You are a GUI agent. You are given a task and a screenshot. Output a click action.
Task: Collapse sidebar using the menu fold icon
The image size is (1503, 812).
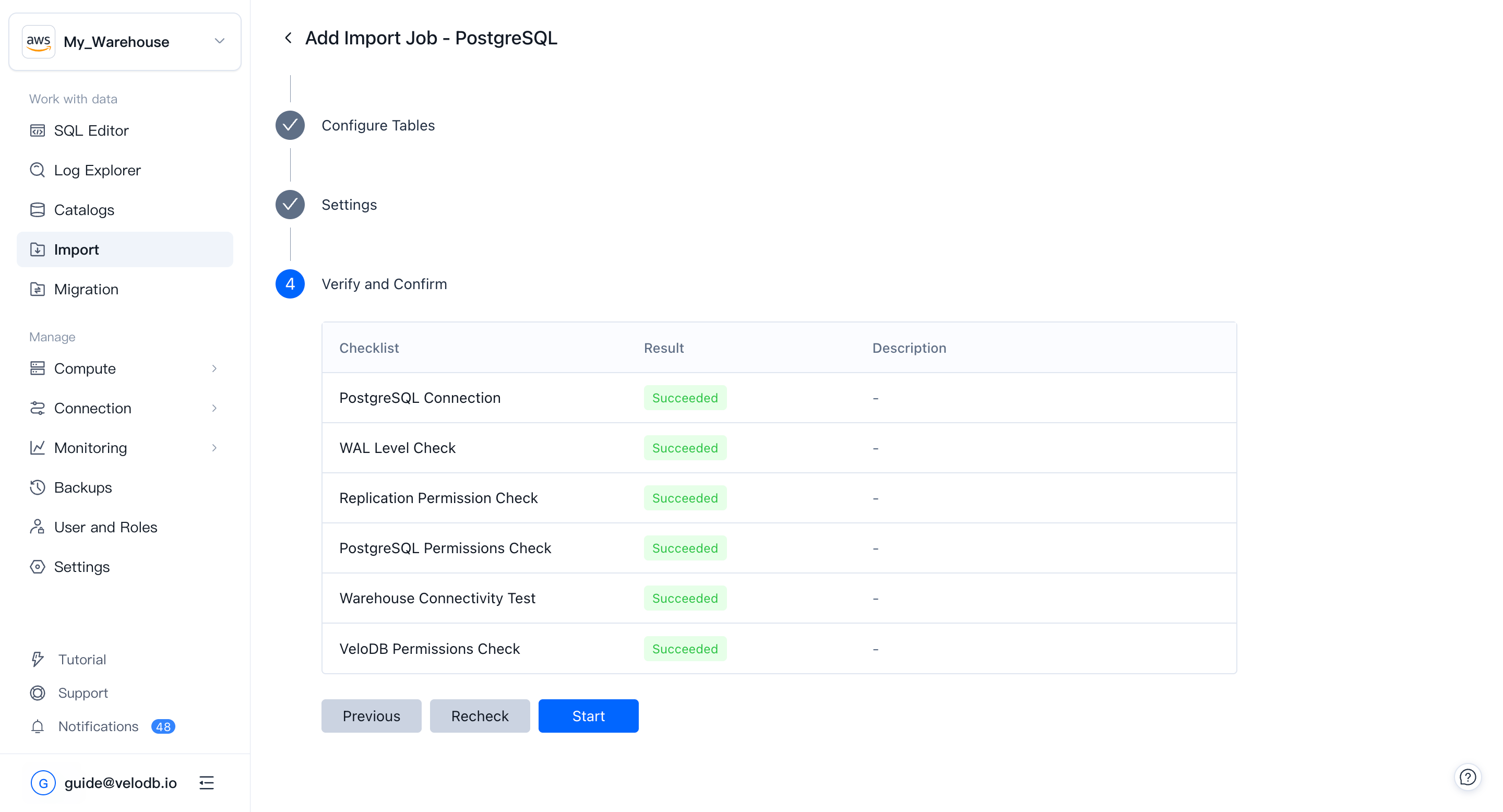(x=207, y=783)
